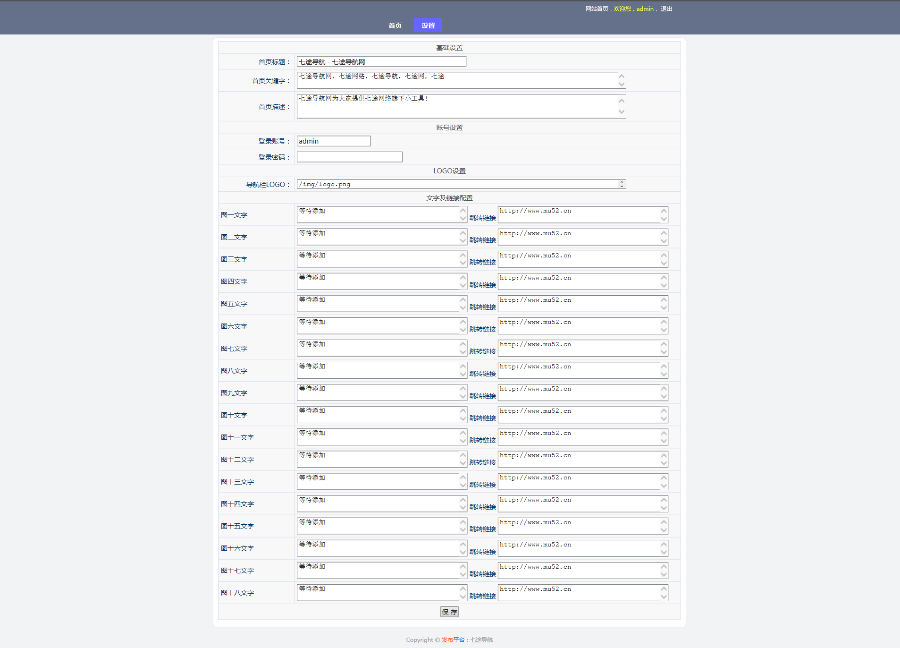900x648 pixels.
Task: Click inside the 首页描述 textarea
Action: point(456,106)
